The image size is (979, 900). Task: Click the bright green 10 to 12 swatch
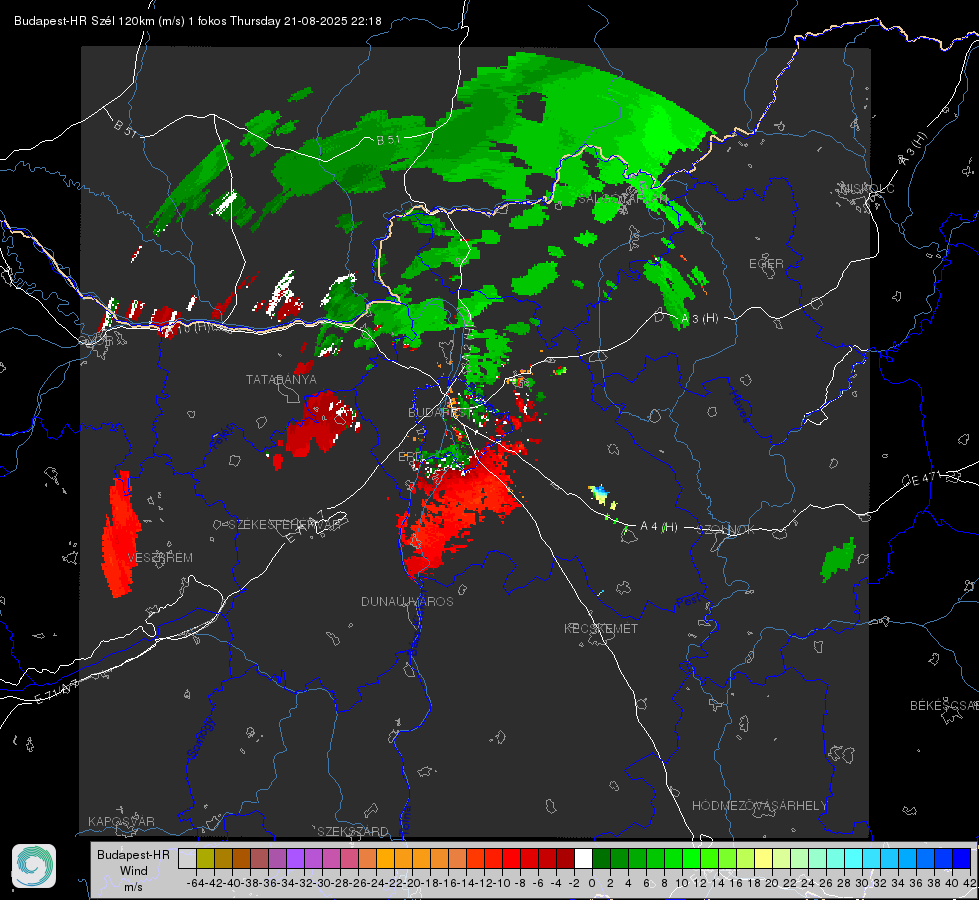pyautogui.click(x=691, y=859)
